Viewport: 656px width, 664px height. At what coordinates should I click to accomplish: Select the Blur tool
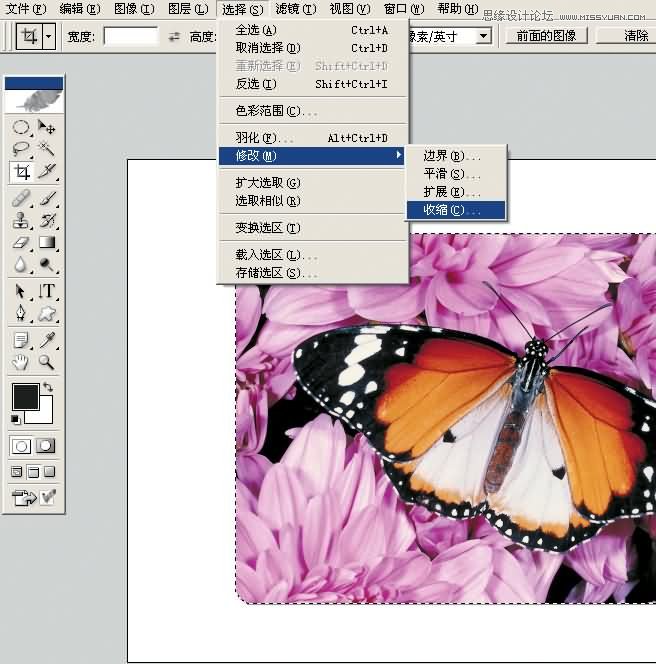pos(21,265)
